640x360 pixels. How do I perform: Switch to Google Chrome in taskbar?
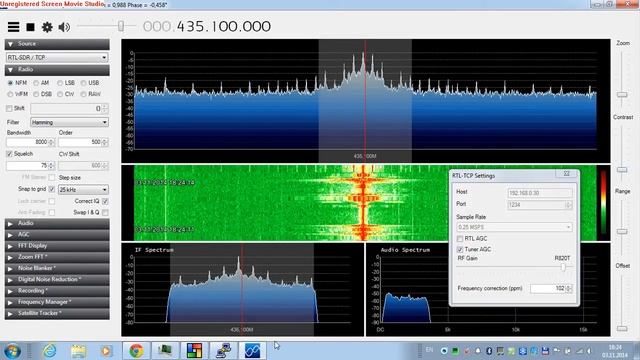136,351
